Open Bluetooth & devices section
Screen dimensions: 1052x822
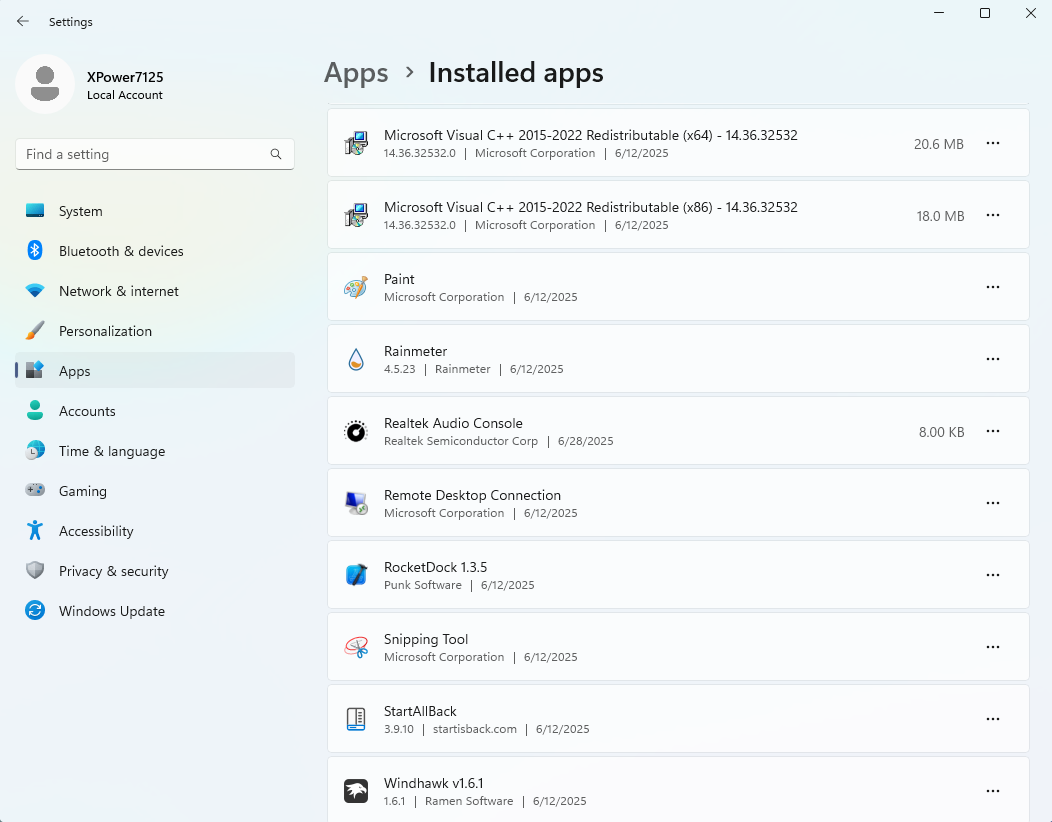tap(120, 251)
